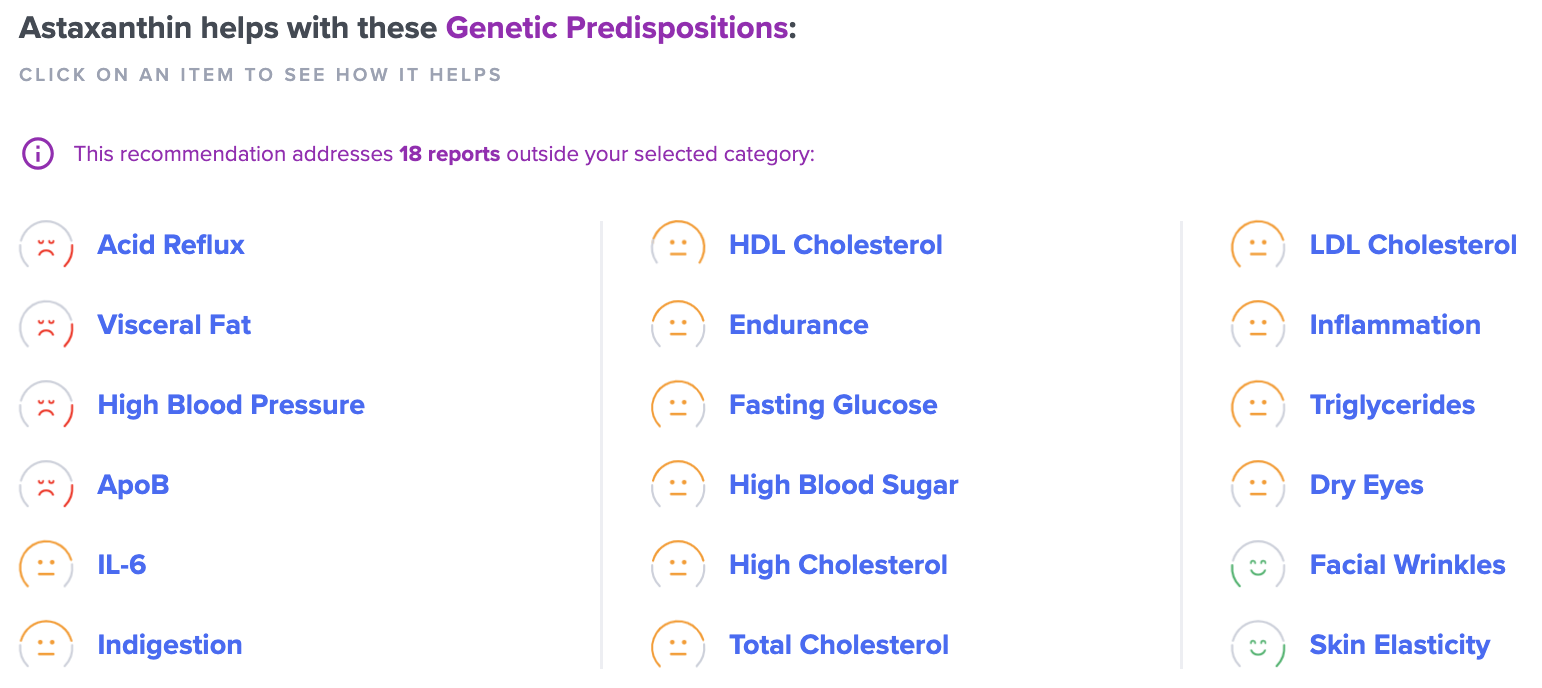Click the purple info icon near the top
This screenshot has height=688, width=1542.
click(x=37, y=153)
